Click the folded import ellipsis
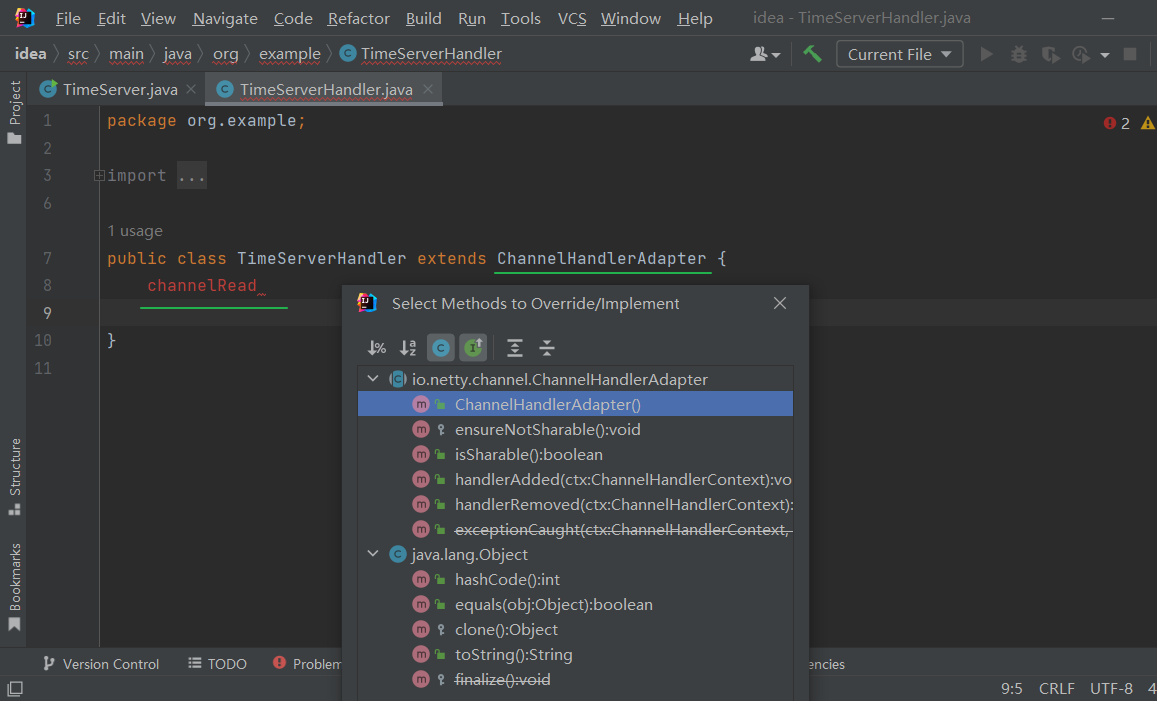The image size is (1157, 701). 192,176
